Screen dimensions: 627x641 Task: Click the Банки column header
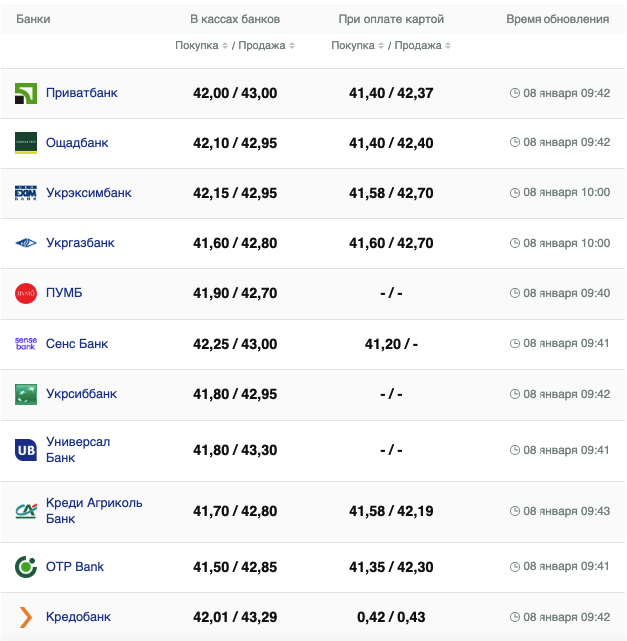(x=33, y=19)
